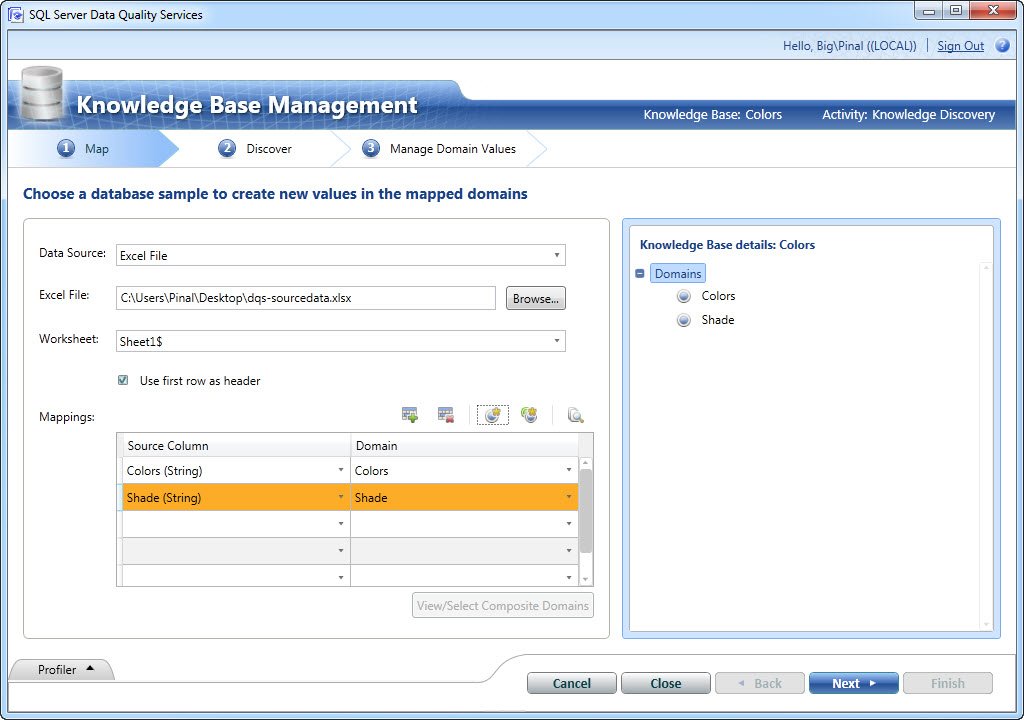This screenshot has height=720, width=1024.
Task: Click the database icon in the banner
Action: coord(42,93)
